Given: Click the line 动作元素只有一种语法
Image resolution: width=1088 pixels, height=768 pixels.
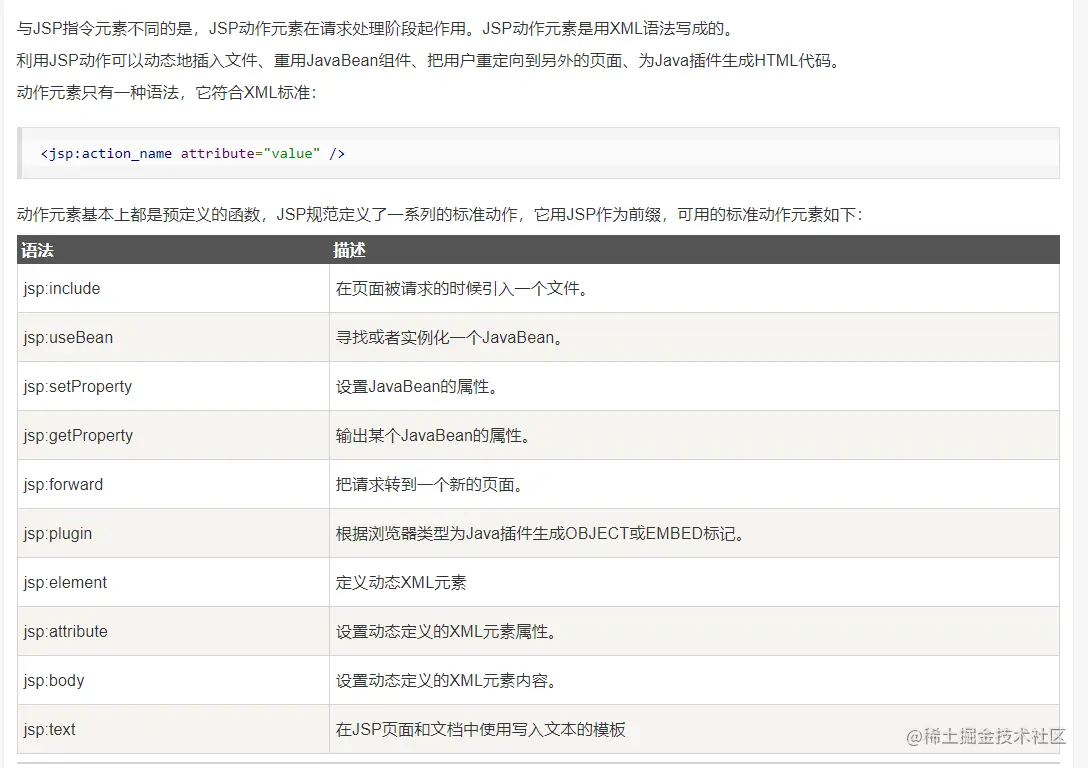Looking at the screenshot, I should [167, 92].
